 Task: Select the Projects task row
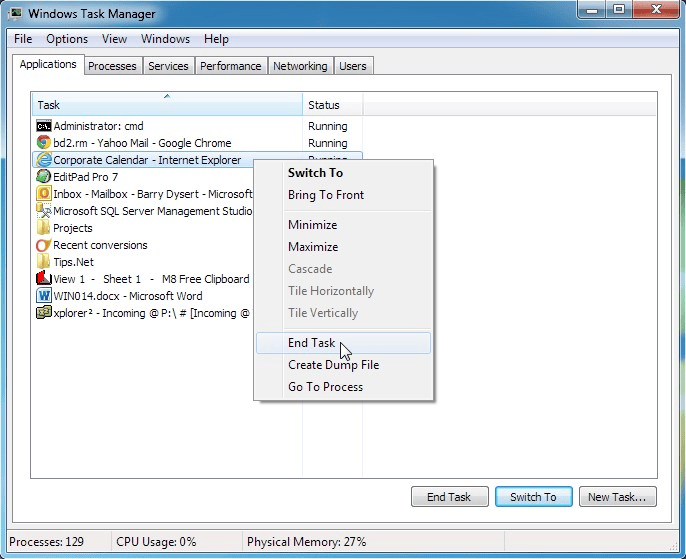(143, 228)
